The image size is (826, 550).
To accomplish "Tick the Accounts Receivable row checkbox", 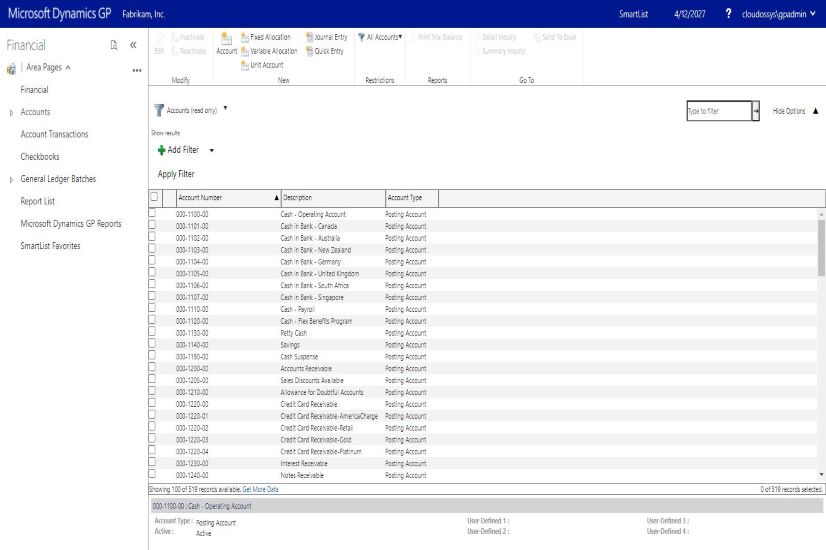I will (152, 367).
